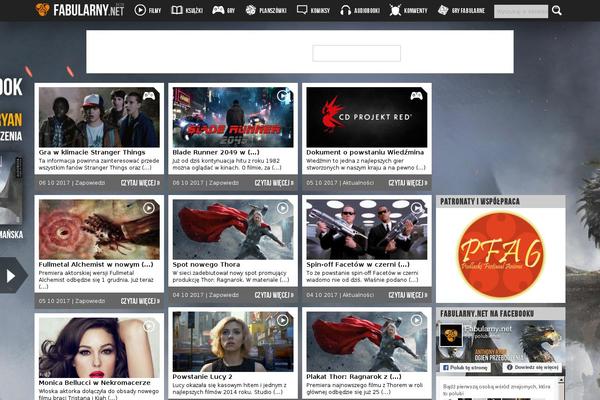This screenshot has width=600, height=400.
Task: Focus the site search input field
Action: click(x=521, y=11)
